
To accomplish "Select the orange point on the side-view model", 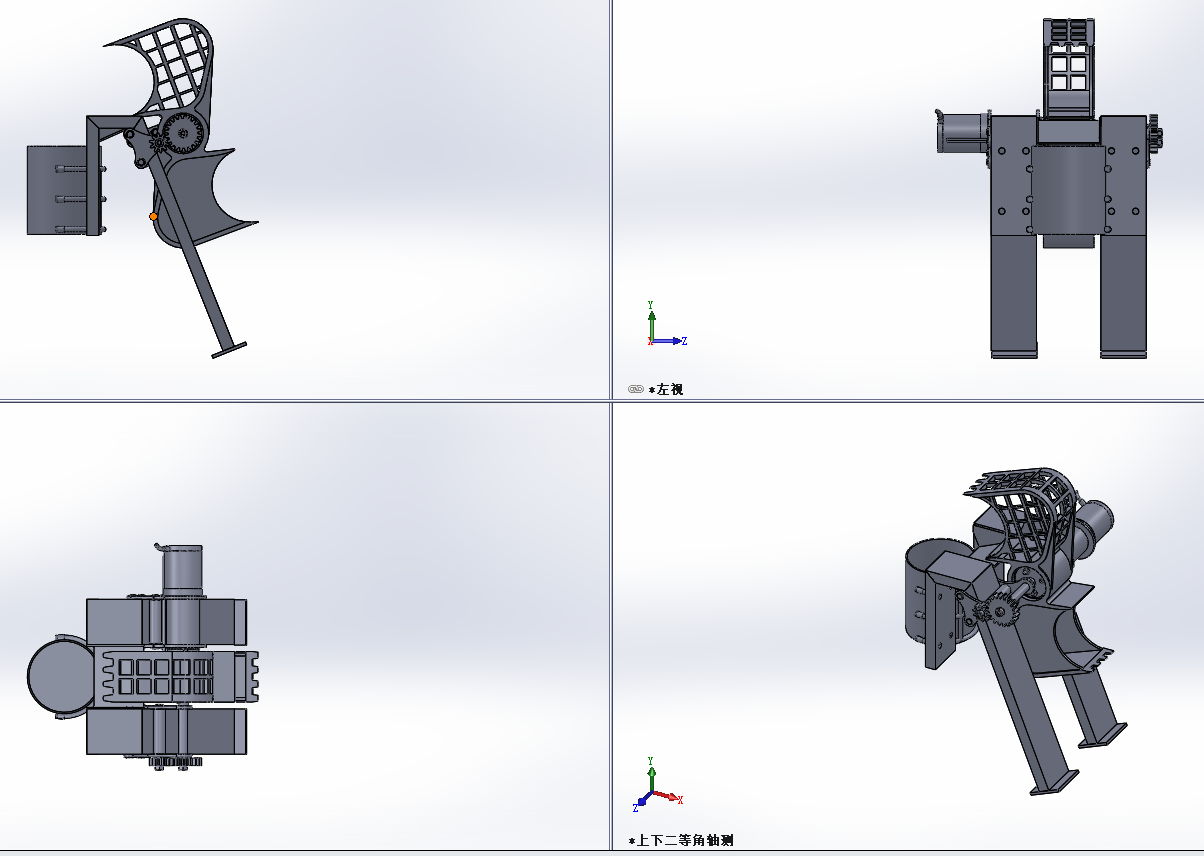I will (153, 216).
